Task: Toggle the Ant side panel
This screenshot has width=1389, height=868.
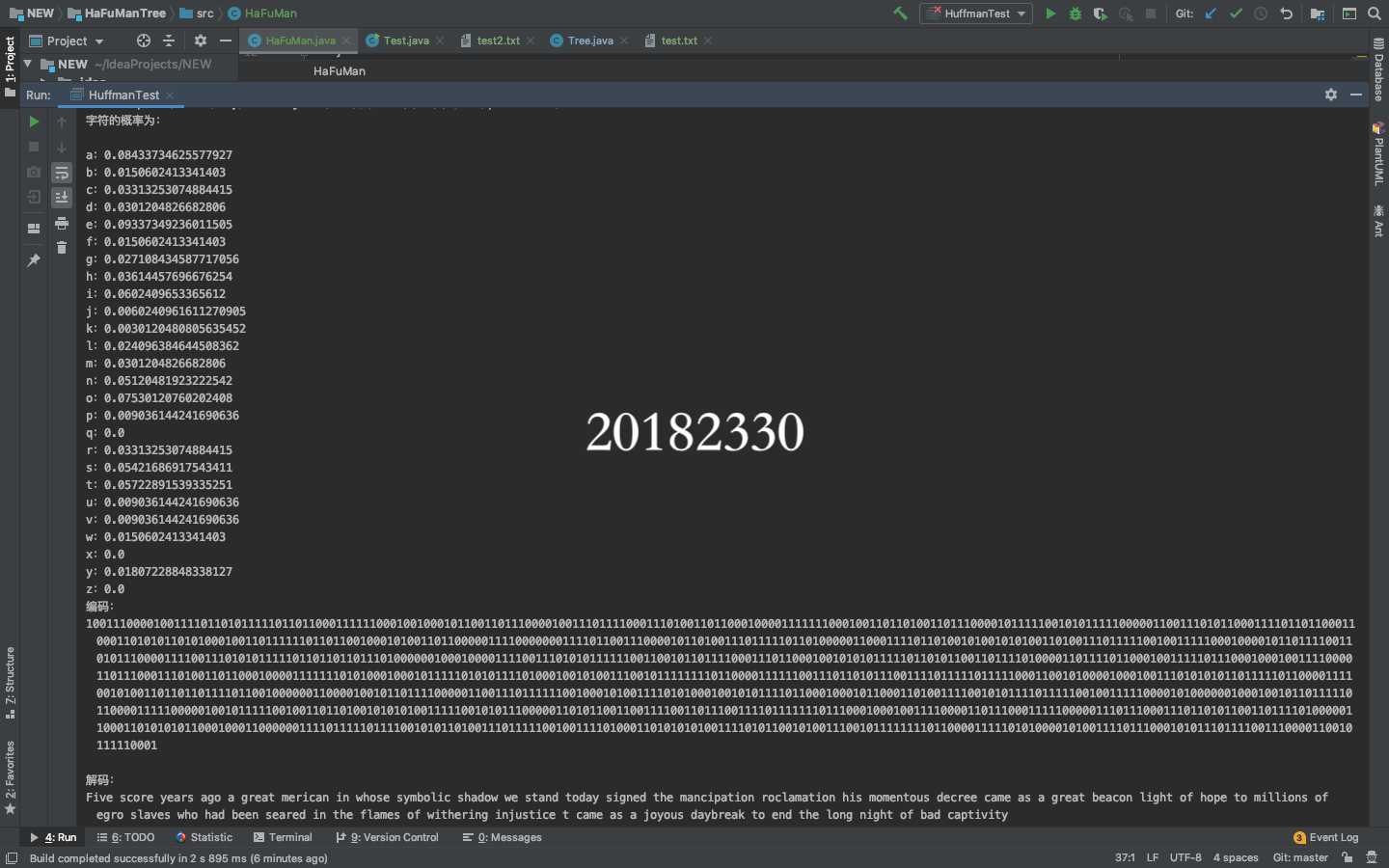Action: coord(1378,221)
